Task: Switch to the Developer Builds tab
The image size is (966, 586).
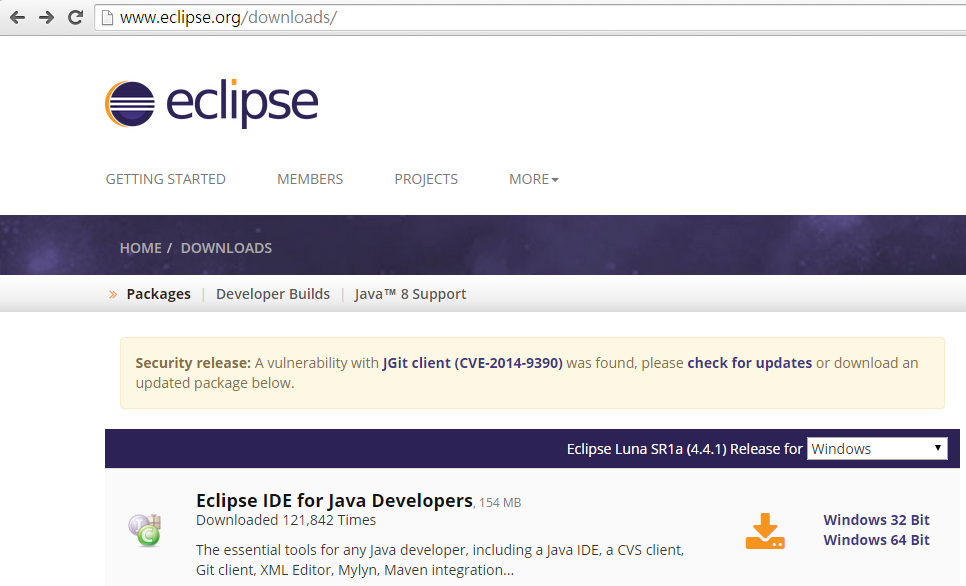Action: coord(273,294)
